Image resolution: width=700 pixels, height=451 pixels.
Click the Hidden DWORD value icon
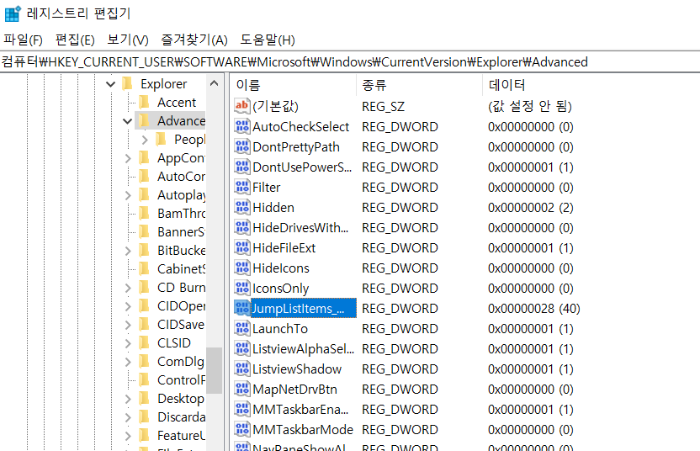point(242,207)
